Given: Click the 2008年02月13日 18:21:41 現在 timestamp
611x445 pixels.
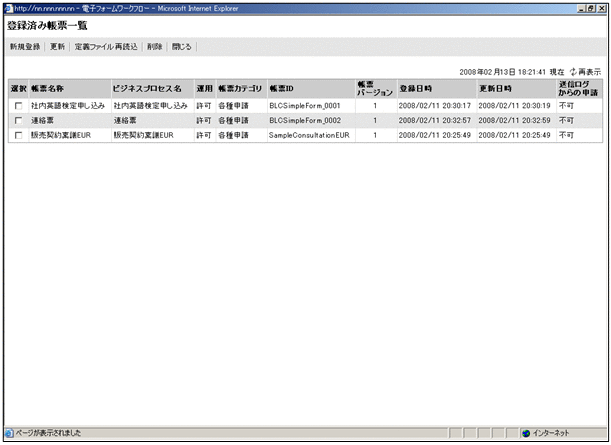Looking at the screenshot, I should (x=512, y=72).
